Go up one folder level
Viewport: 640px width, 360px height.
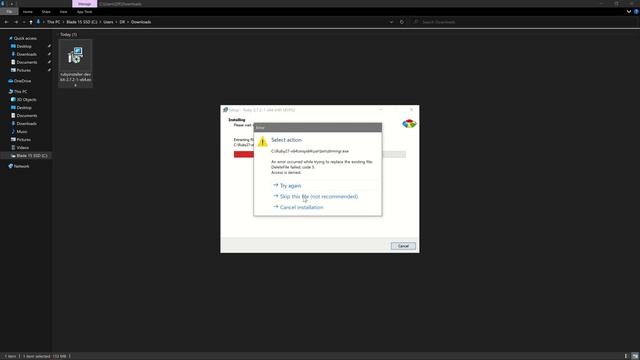click(x=31, y=22)
